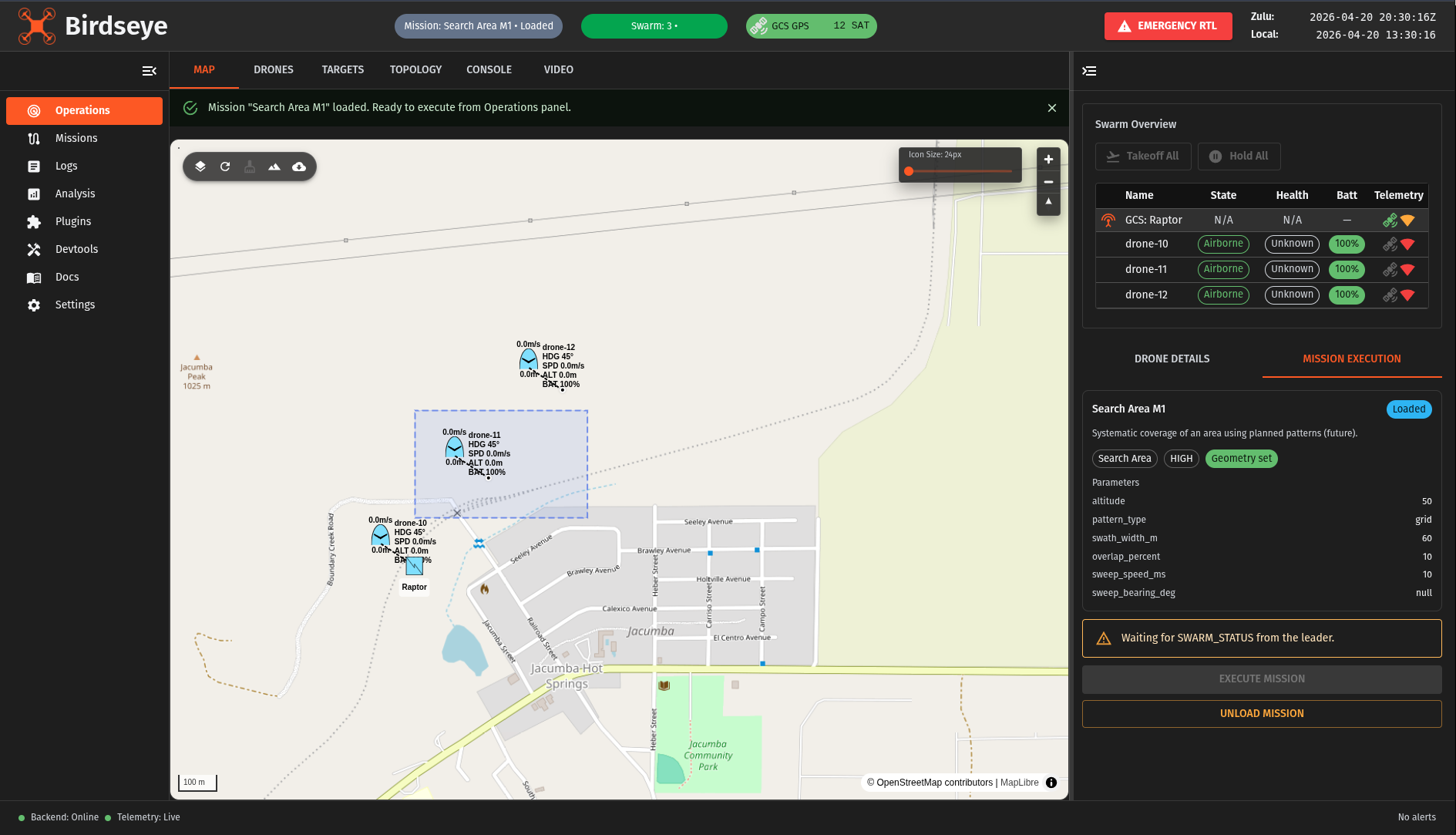This screenshot has height=835, width=1456.
Task: Toggle the terrain mountain icon
Action: click(x=274, y=167)
